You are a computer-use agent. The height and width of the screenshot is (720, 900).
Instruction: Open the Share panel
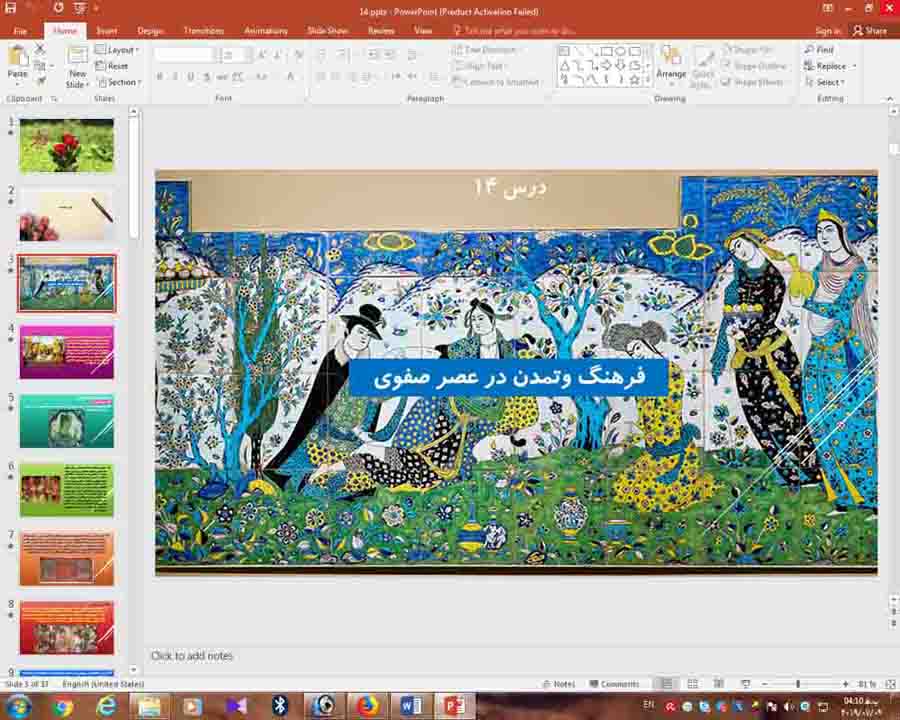[870, 30]
